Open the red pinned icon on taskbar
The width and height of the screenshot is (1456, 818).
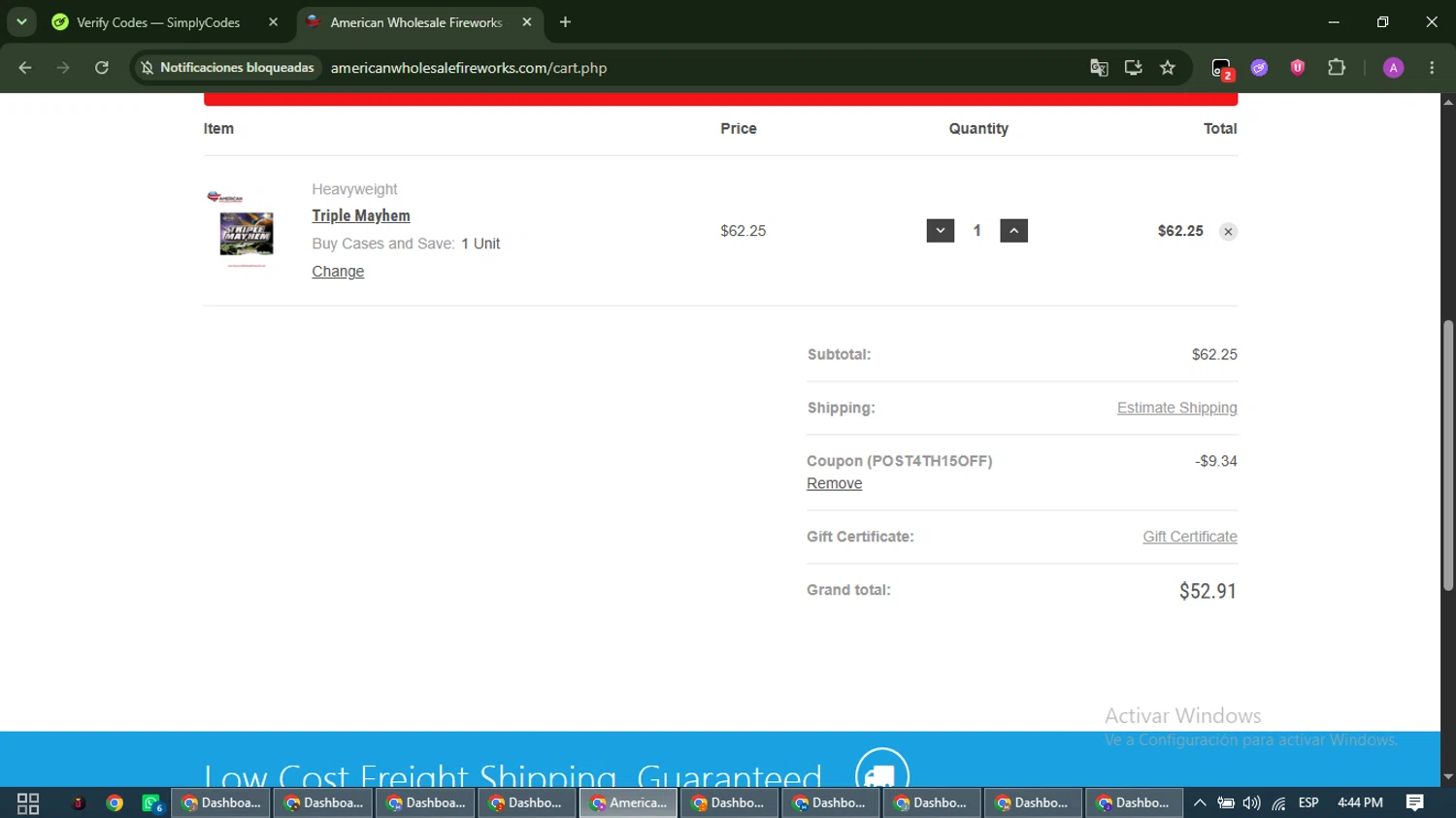point(78,803)
